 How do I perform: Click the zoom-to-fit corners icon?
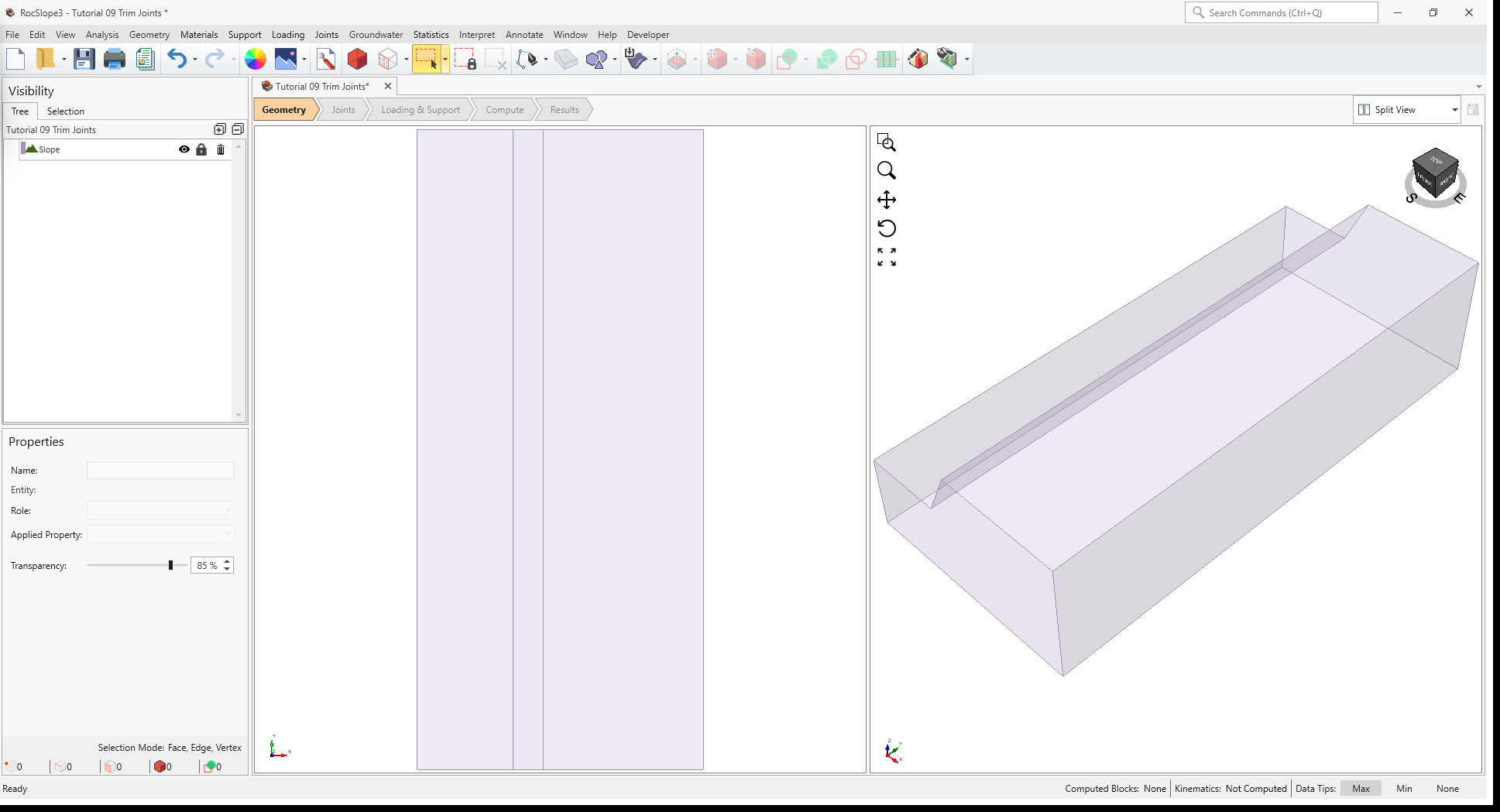(x=887, y=257)
